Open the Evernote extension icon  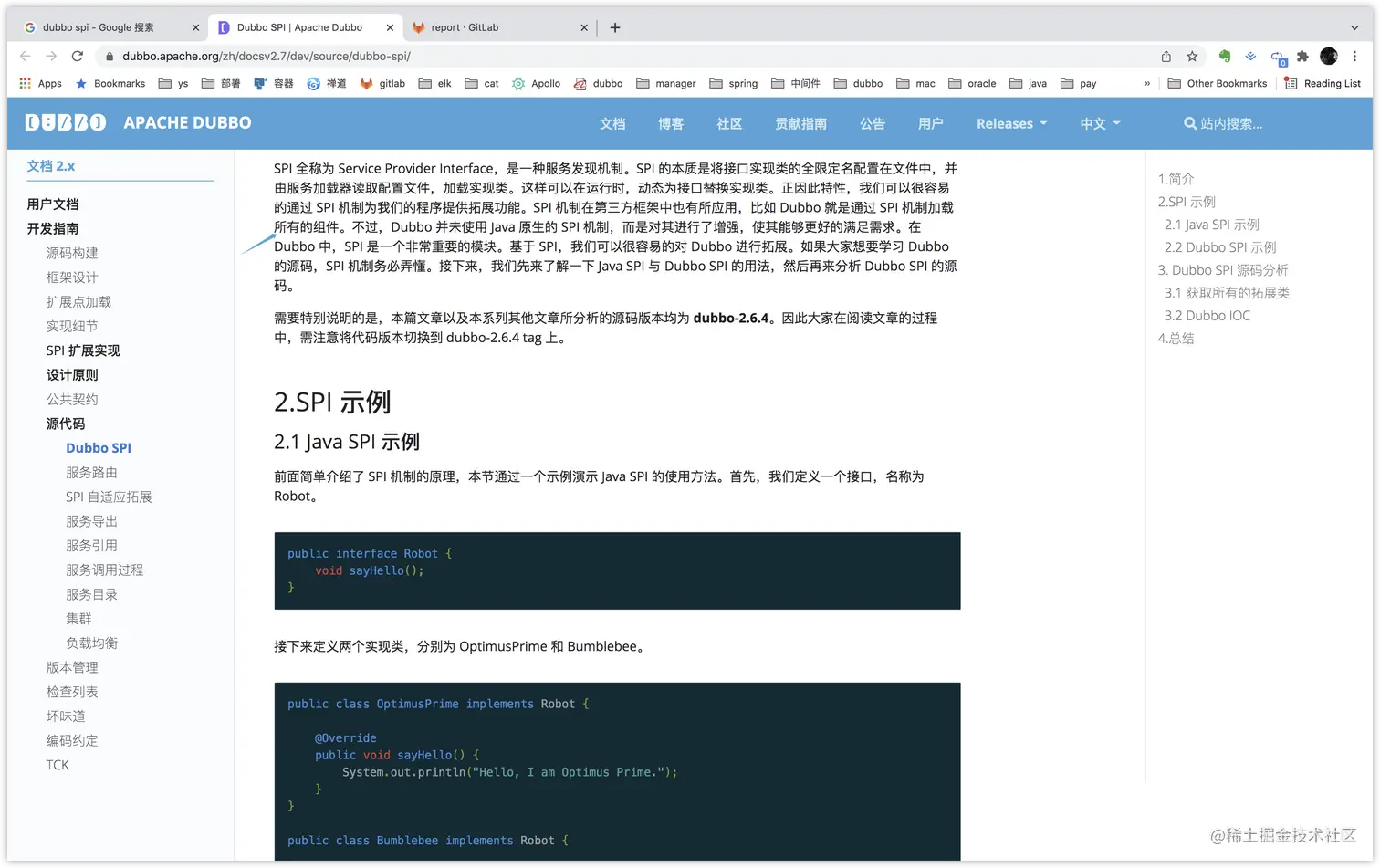coord(1225,57)
